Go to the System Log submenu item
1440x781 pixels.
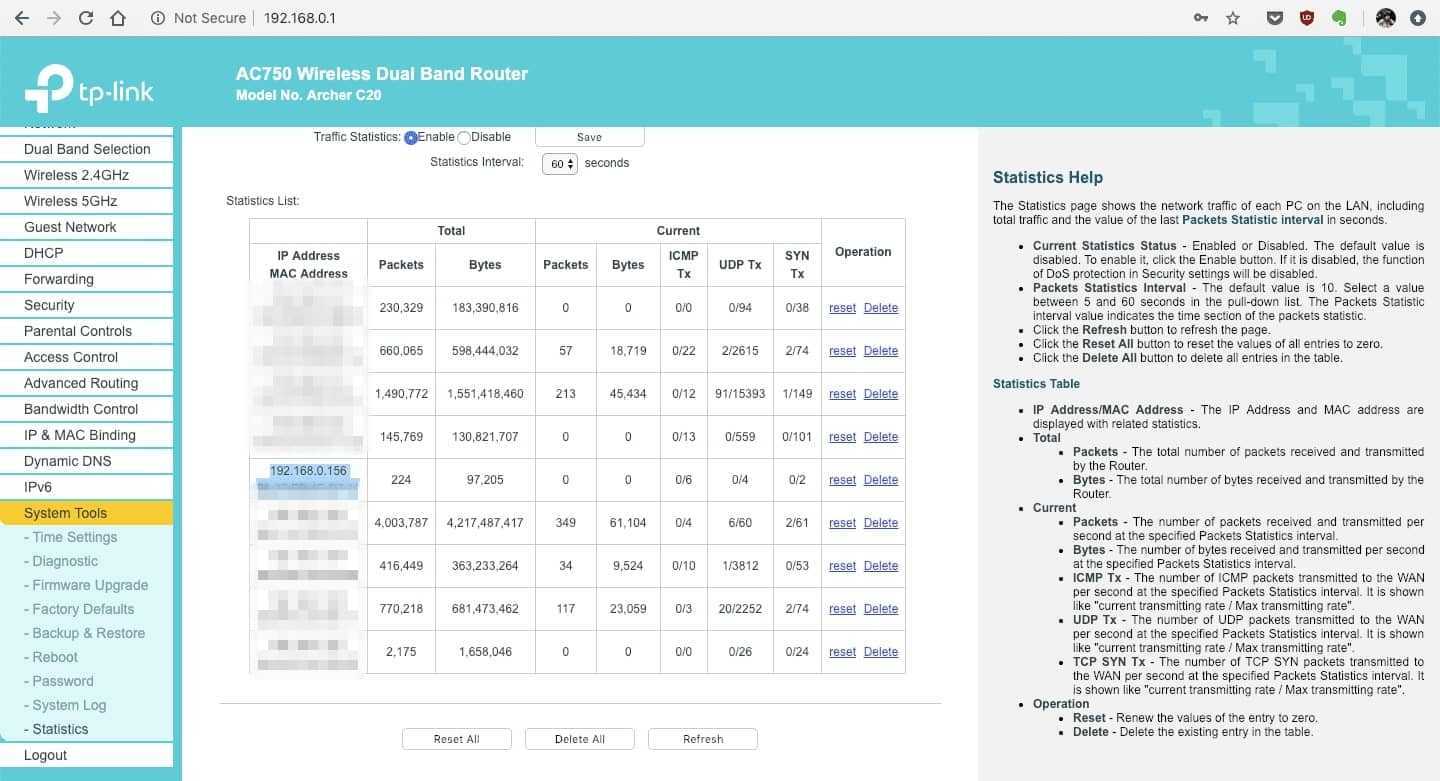click(69, 705)
